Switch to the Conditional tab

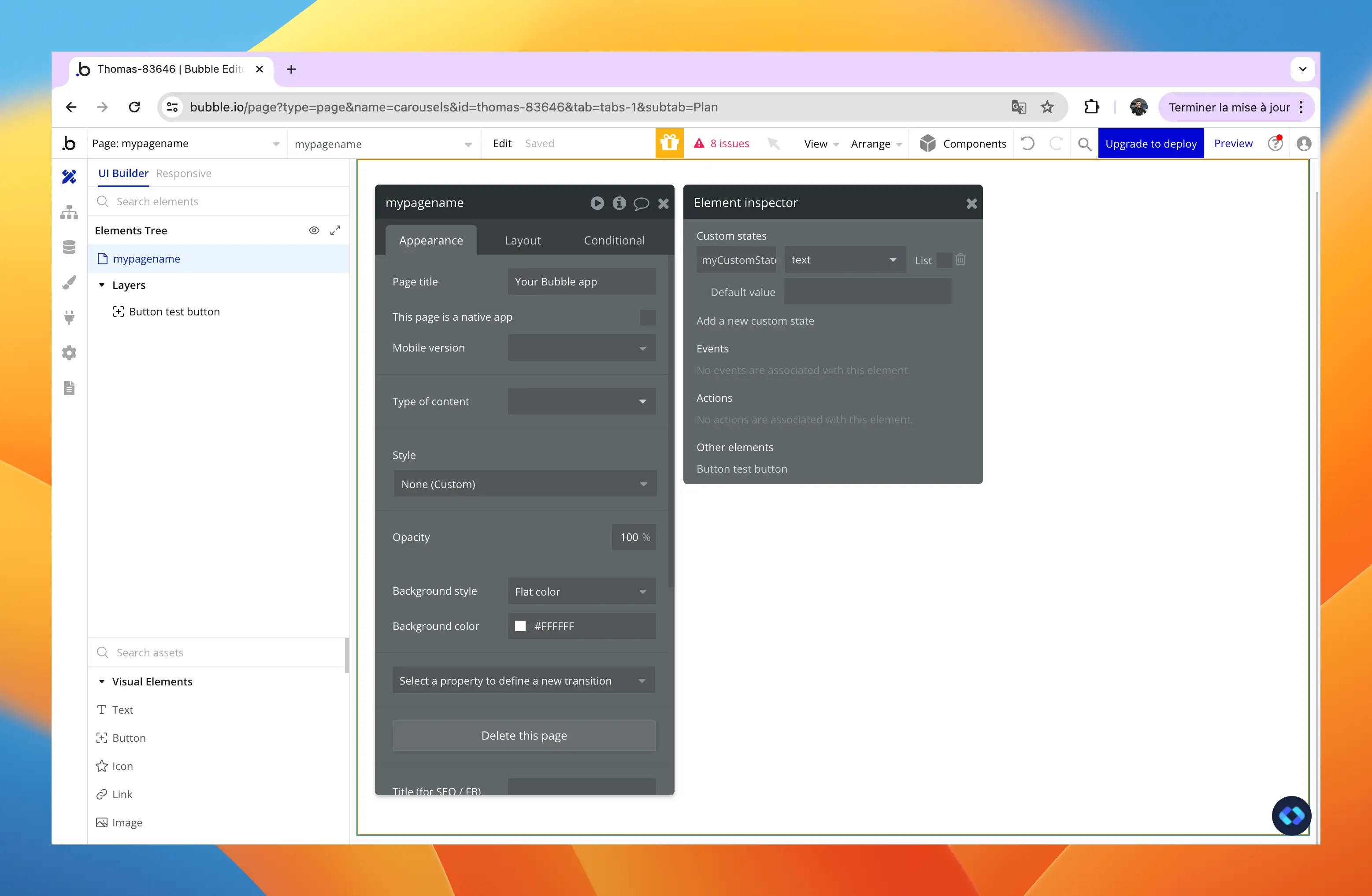coord(614,240)
